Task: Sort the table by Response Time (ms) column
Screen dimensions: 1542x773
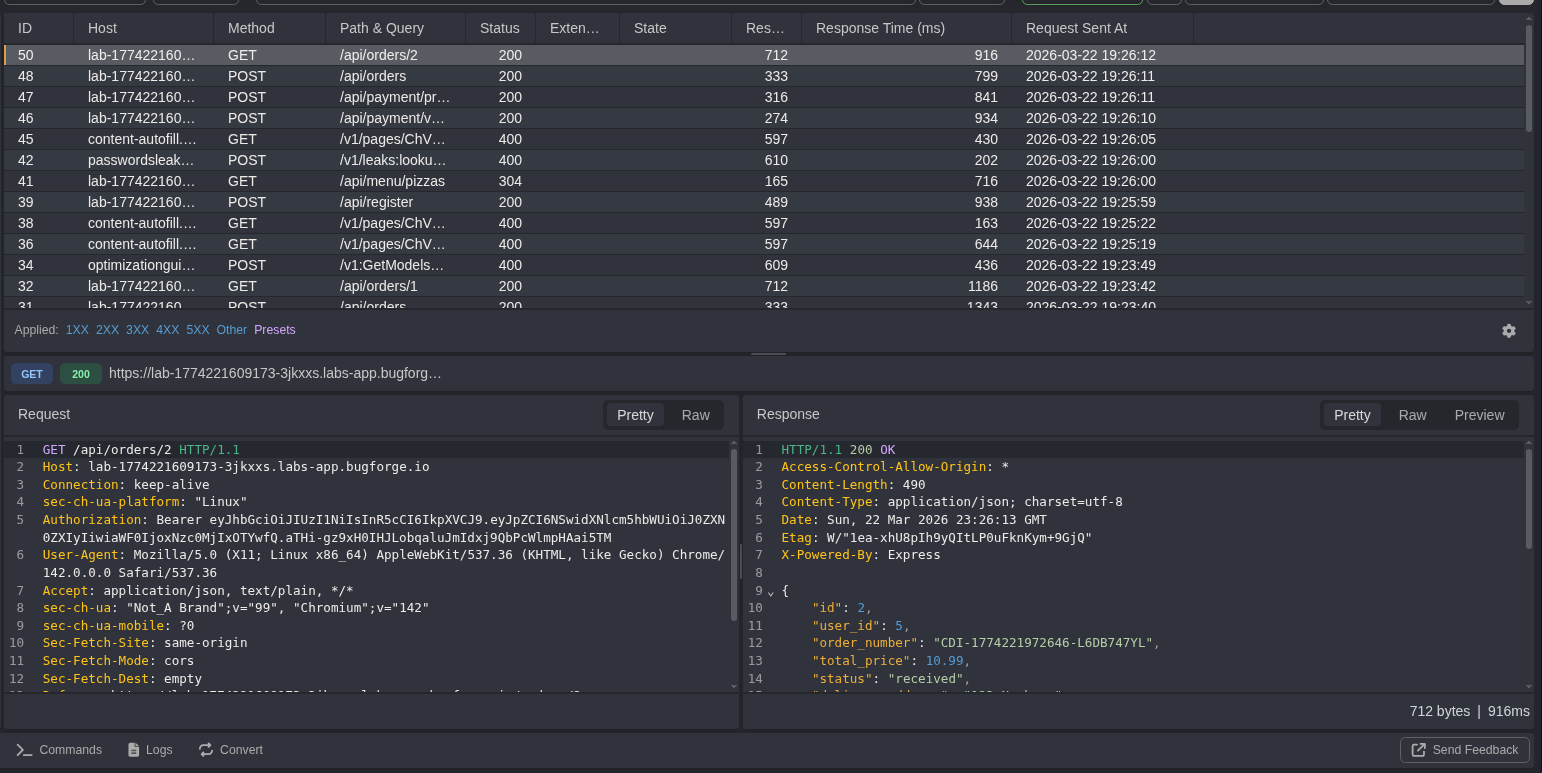Action: [x=880, y=28]
